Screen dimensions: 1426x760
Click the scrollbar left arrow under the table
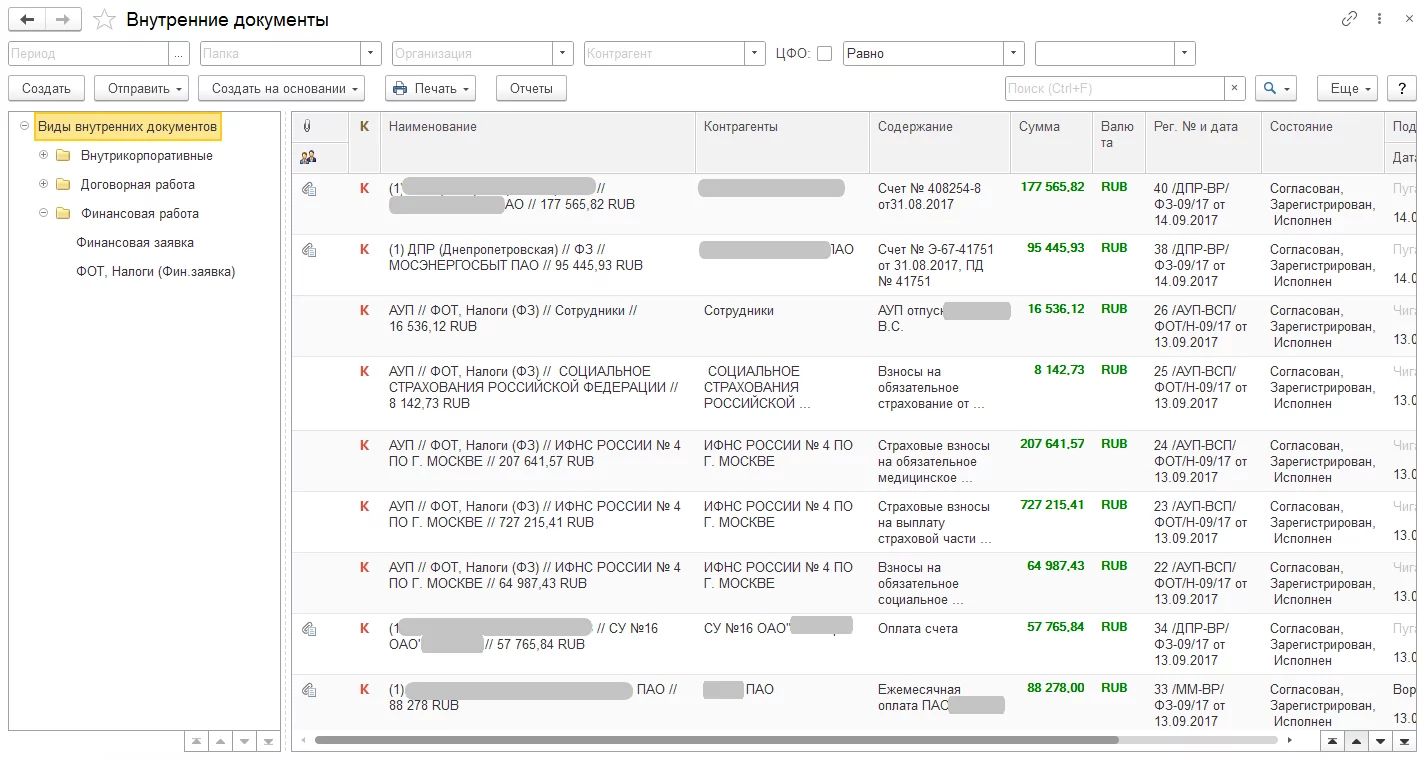click(x=304, y=741)
